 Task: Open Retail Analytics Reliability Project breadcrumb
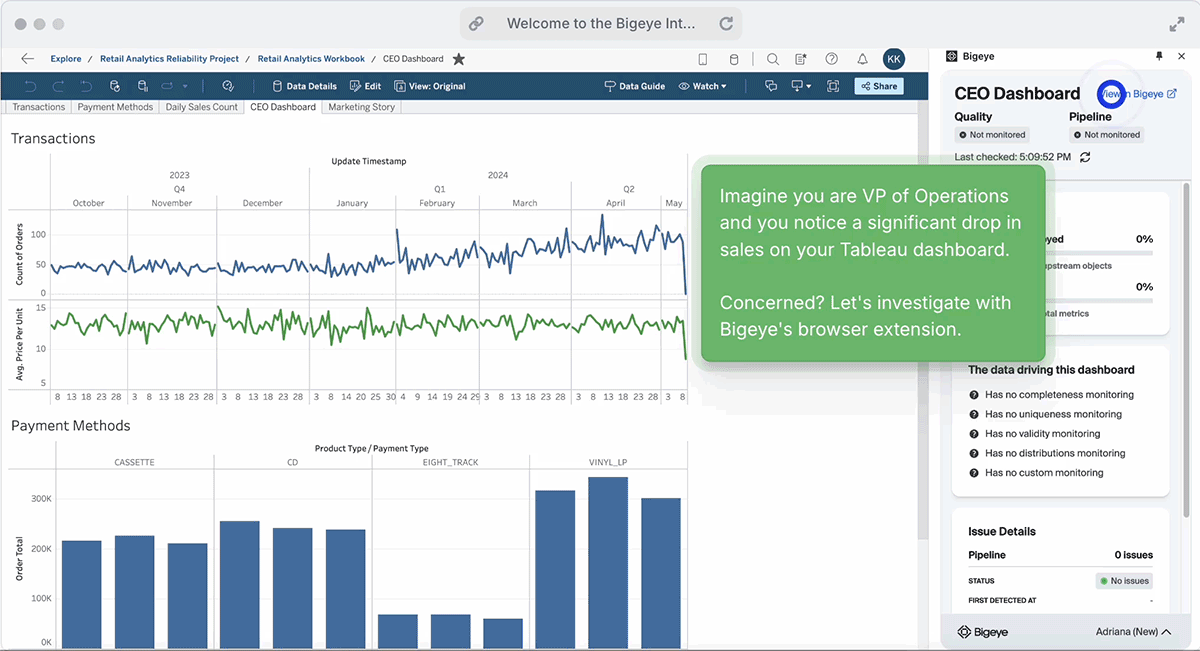tap(169, 59)
